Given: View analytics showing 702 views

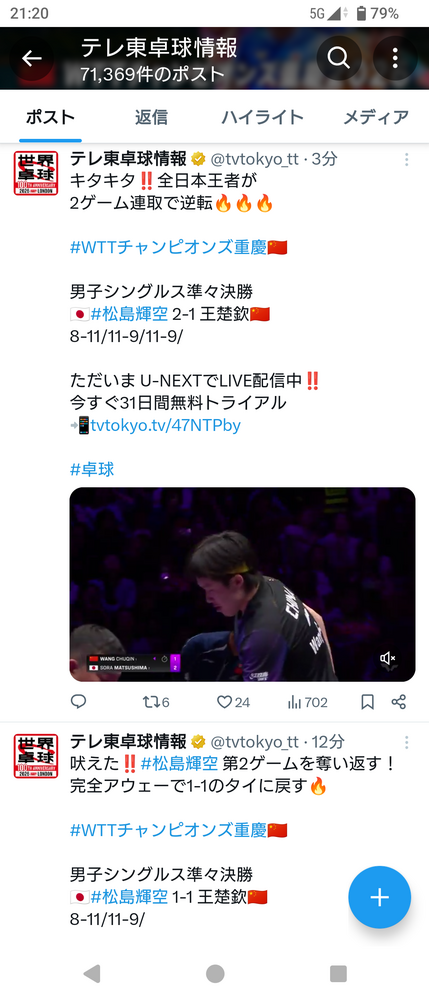Looking at the screenshot, I should (308, 702).
